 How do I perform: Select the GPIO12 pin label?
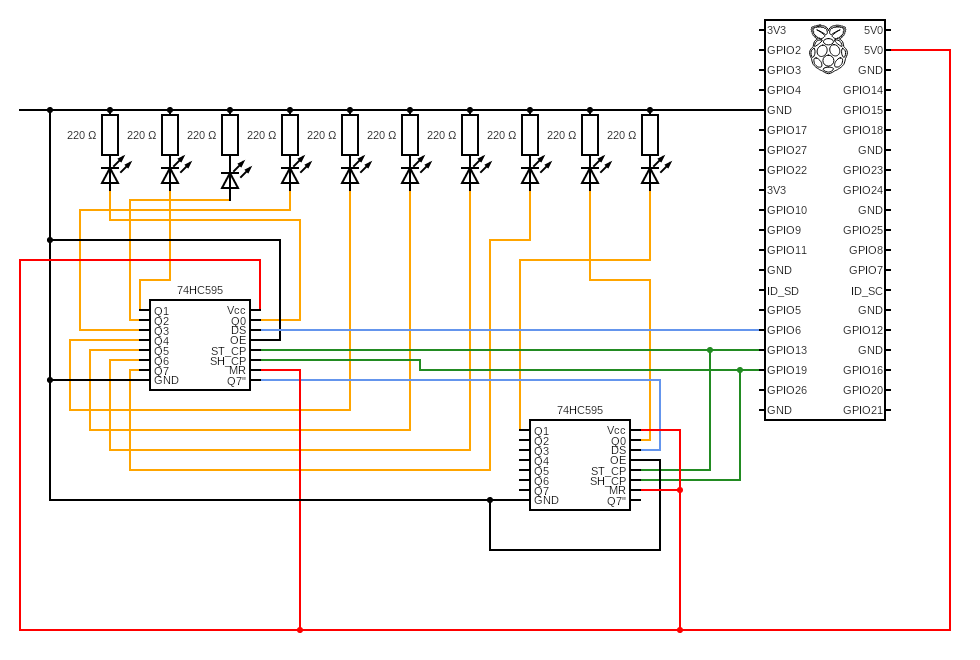click(862, 330)
